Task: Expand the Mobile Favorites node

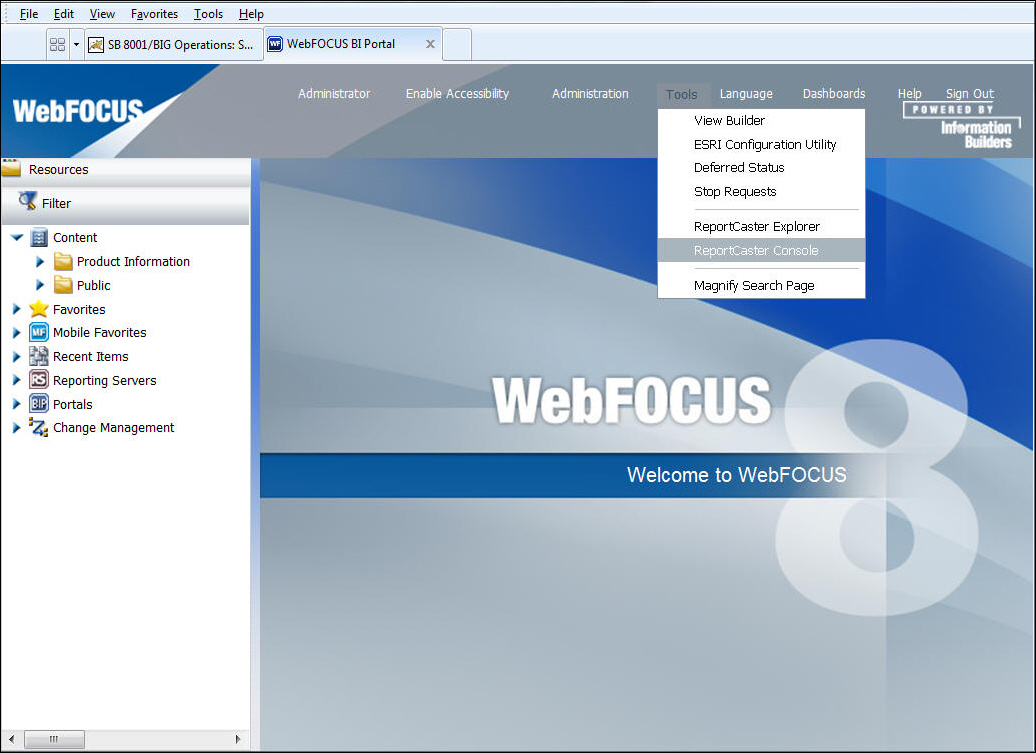Action: coord(17,333)
